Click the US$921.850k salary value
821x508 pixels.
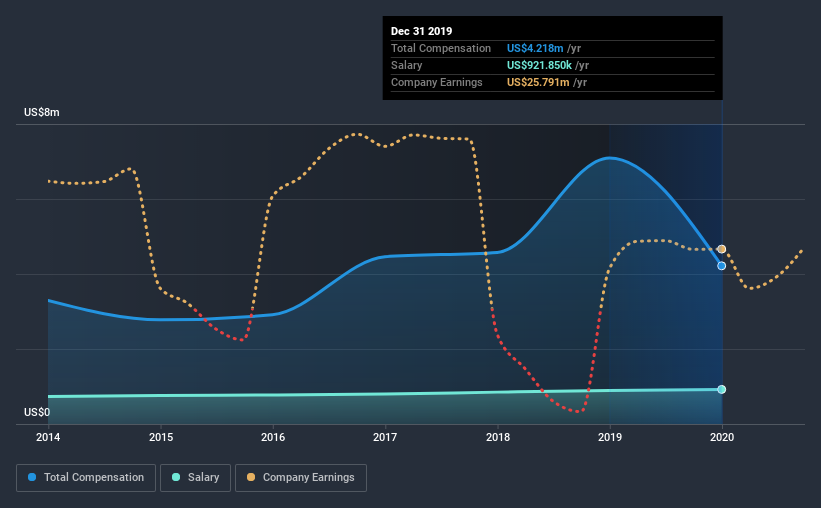(539, 65)
